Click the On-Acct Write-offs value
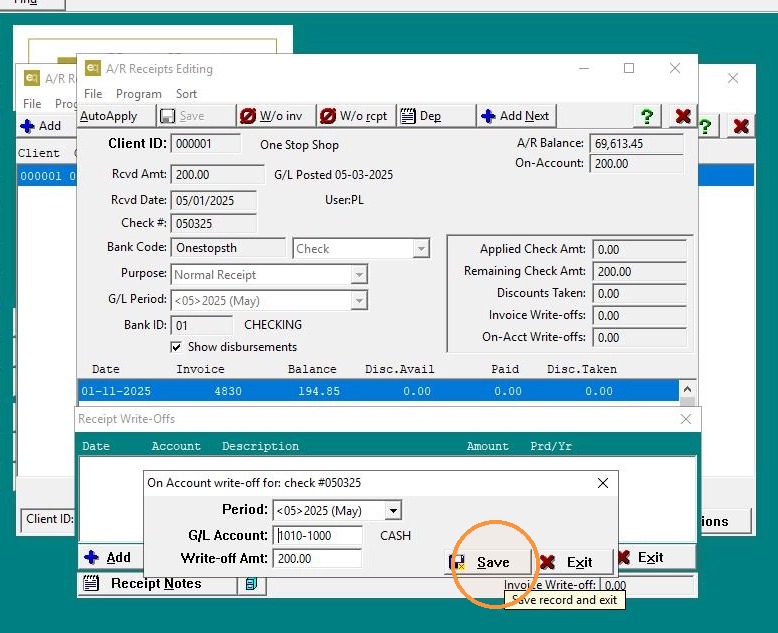Viewport: 778px width, 633px height. coord(640,337)
